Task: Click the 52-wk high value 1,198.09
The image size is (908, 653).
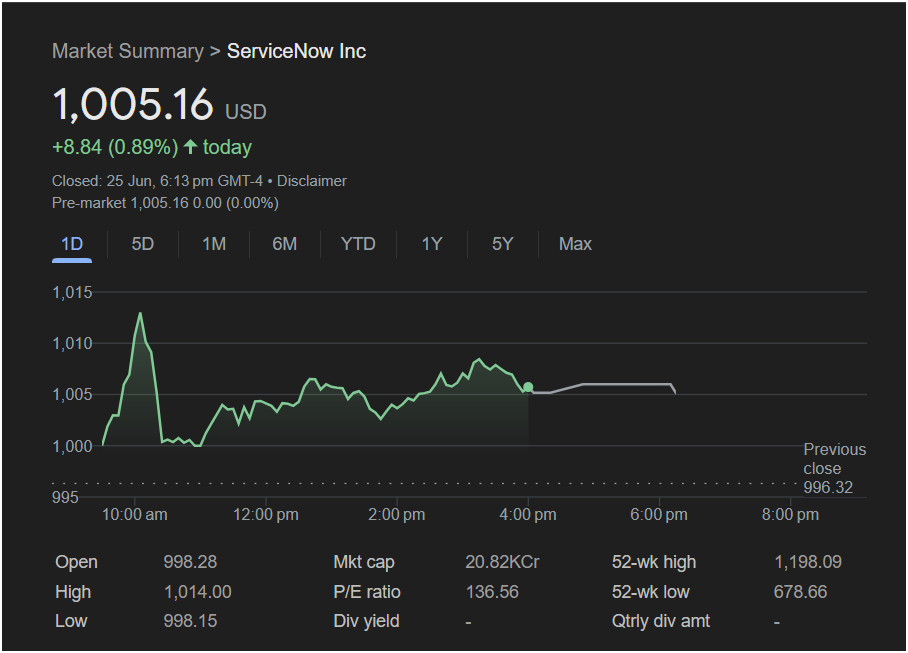Action: (808, 562)
